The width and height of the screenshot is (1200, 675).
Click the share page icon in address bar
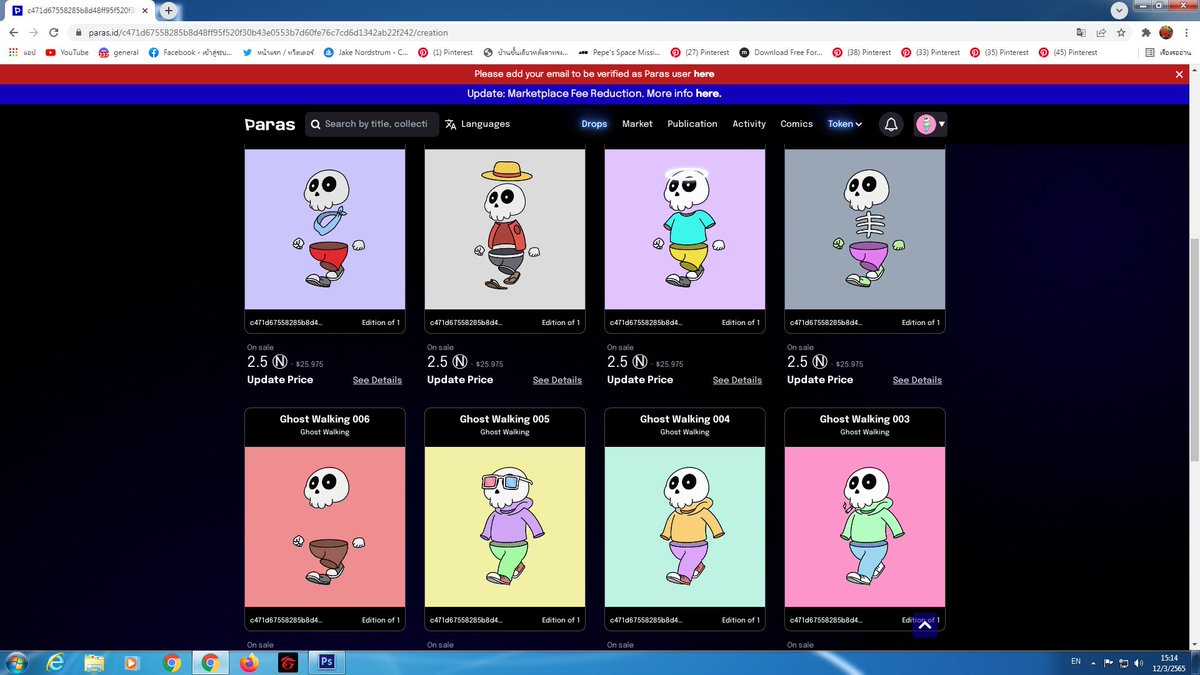pos(1102,32)
